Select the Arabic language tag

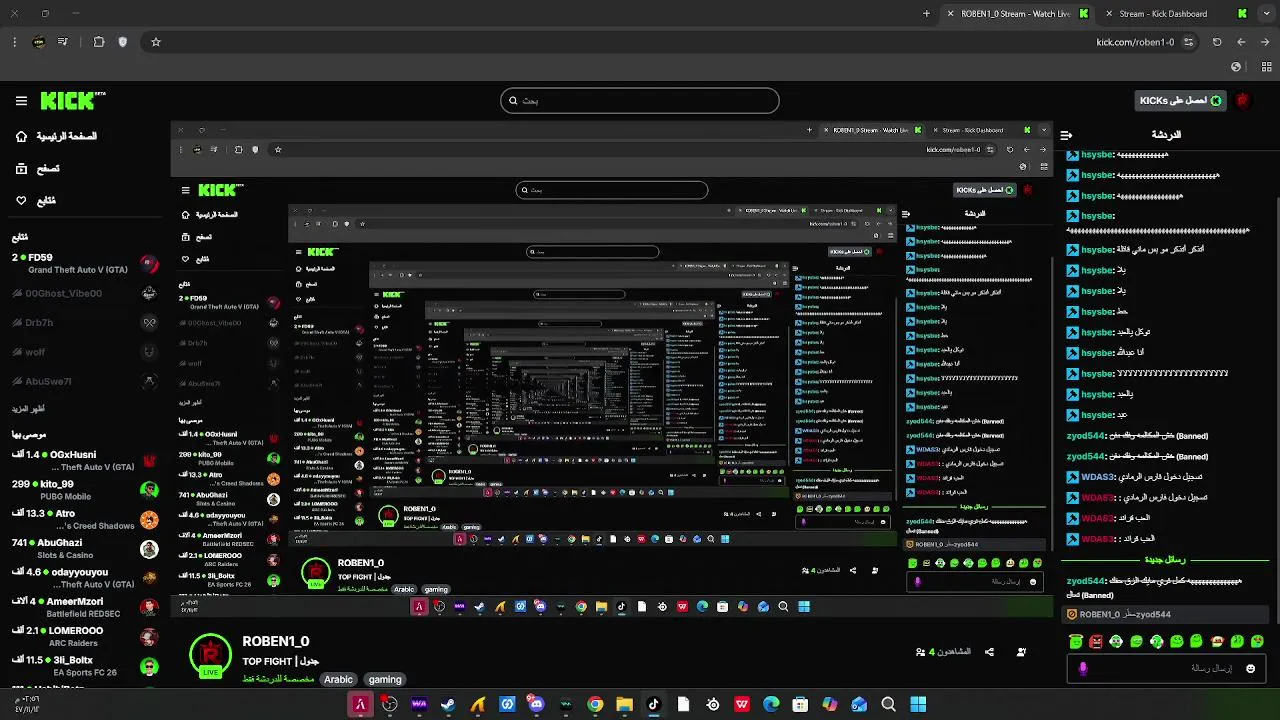[338, 679]
